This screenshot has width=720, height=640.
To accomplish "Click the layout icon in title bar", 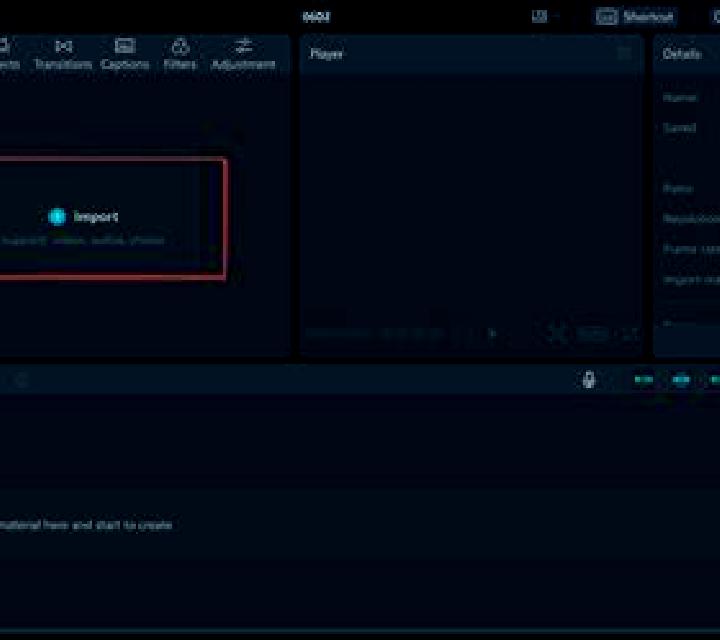I will tap(539, 17).
